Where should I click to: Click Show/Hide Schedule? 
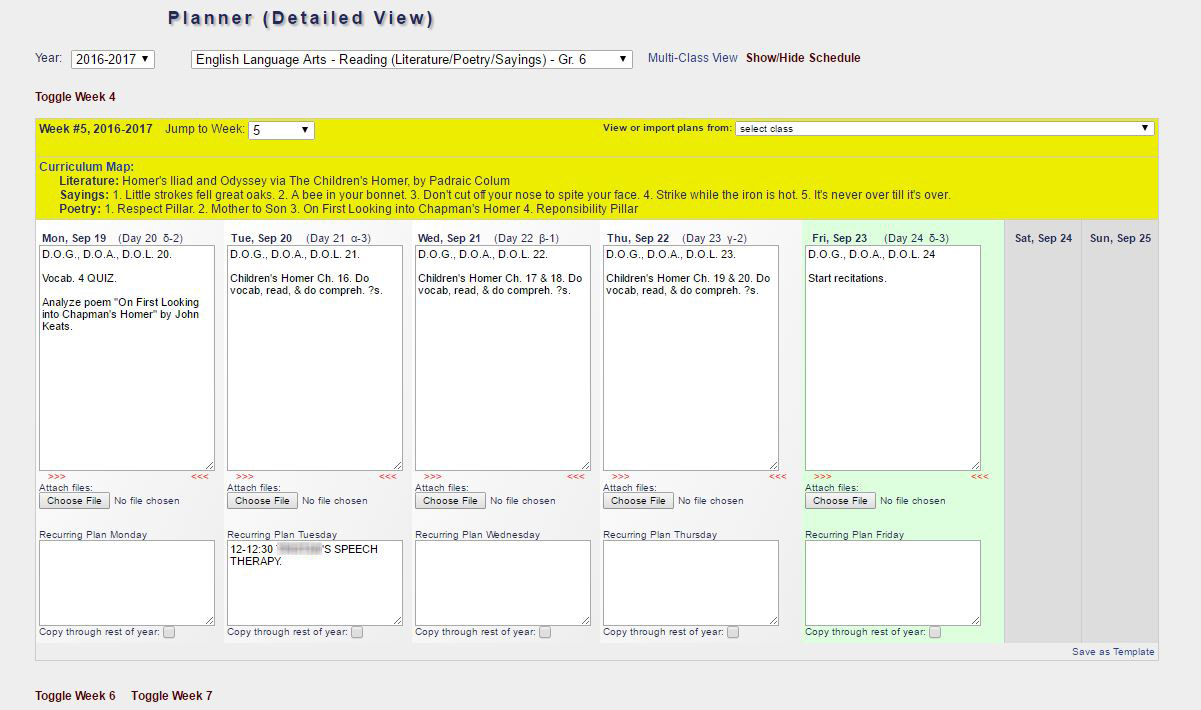[x=803, y=58]
